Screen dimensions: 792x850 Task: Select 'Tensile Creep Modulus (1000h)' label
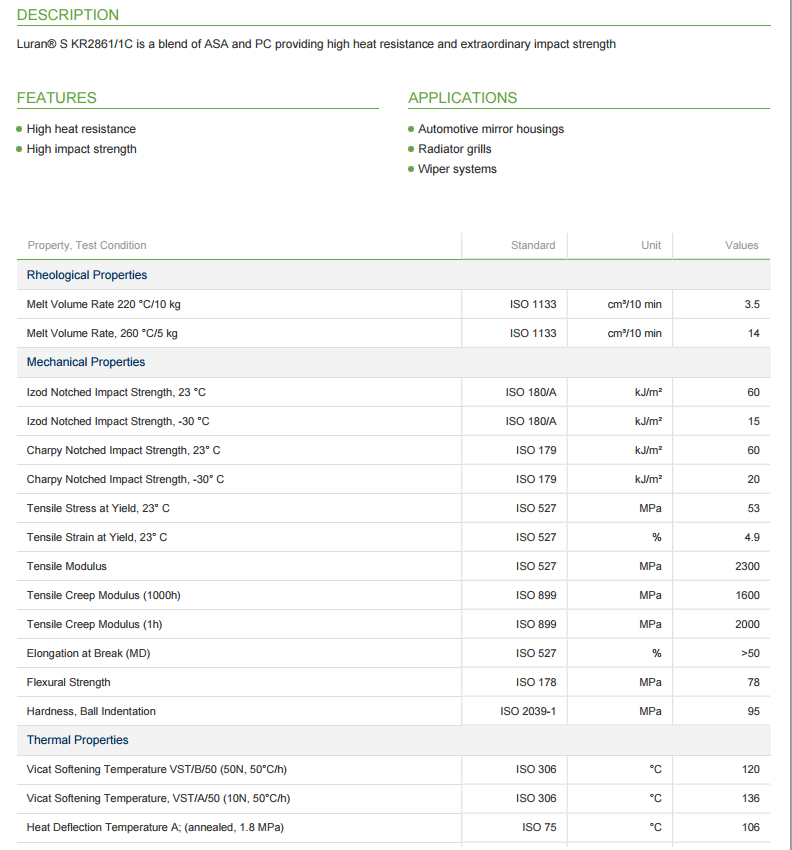pos(104,595)
